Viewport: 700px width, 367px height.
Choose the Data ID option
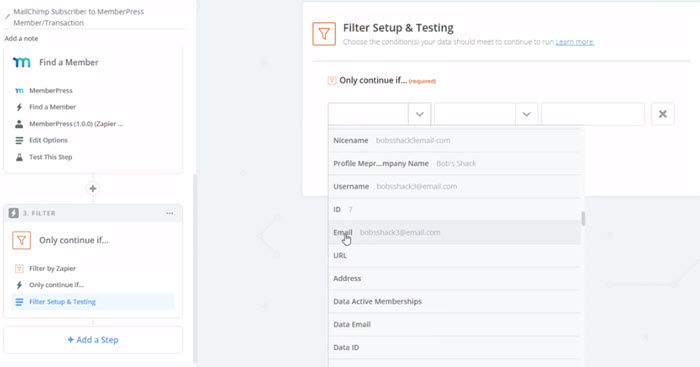pyautogui.click(x=455, y=347)
